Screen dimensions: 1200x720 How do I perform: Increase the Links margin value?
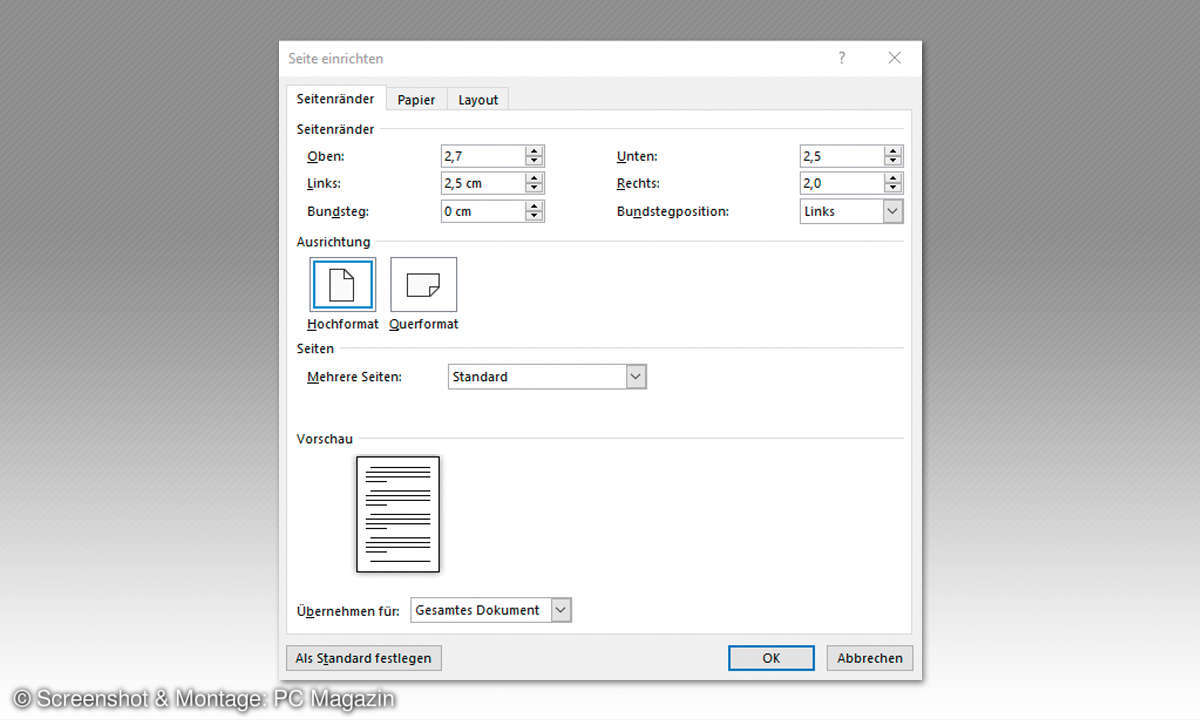pyautogui.click(x=534, y=178)
